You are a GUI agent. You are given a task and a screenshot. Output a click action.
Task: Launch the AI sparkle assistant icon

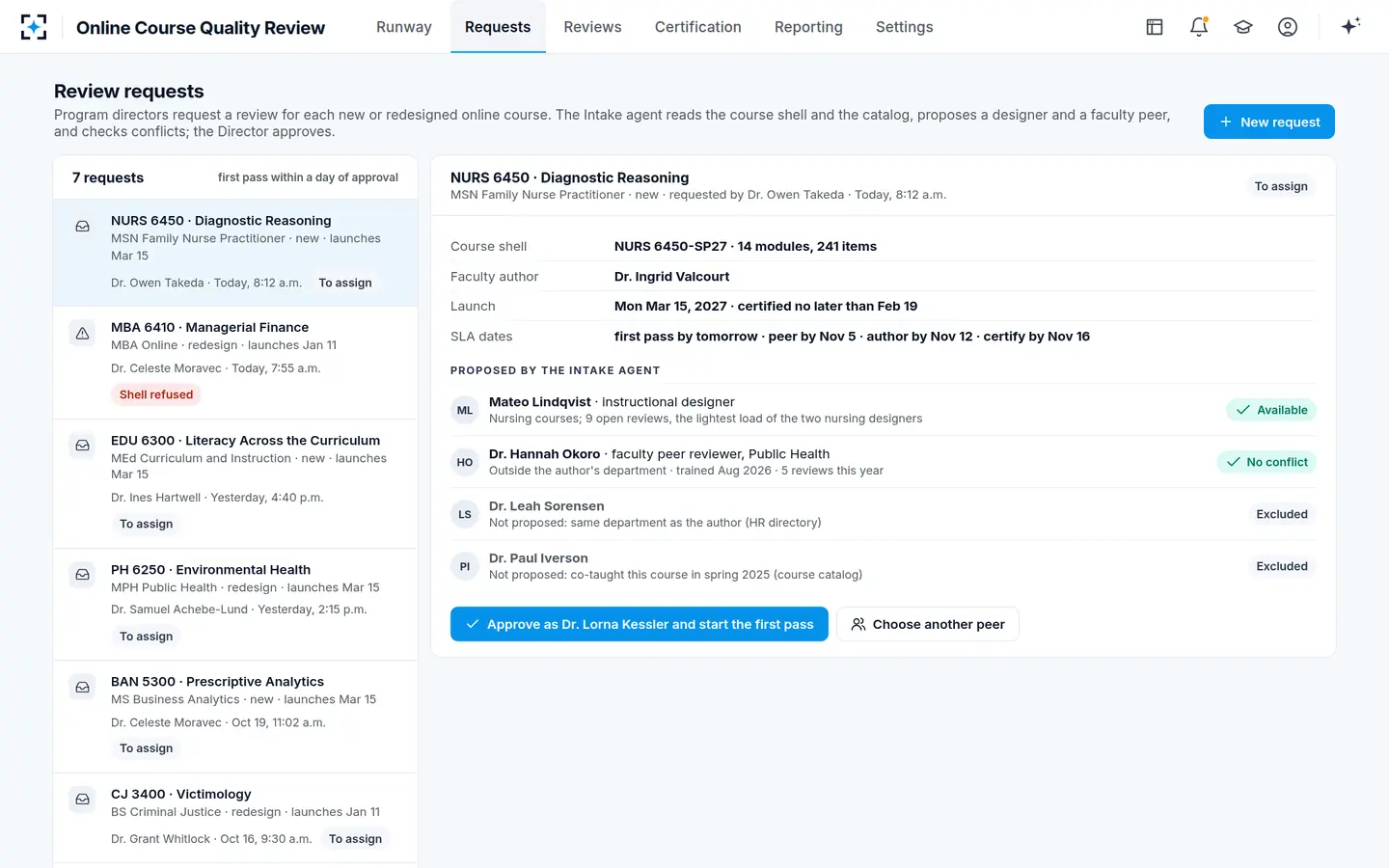click(x=1350, y=26)
